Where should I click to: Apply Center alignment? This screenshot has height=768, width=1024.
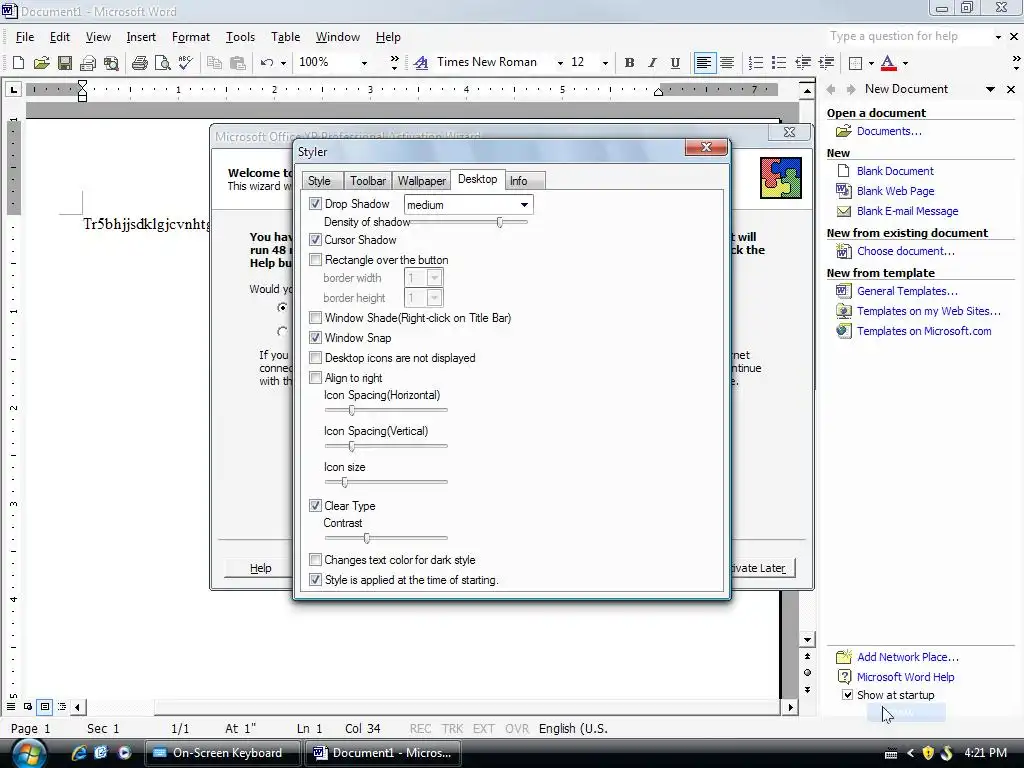(727, 63)
